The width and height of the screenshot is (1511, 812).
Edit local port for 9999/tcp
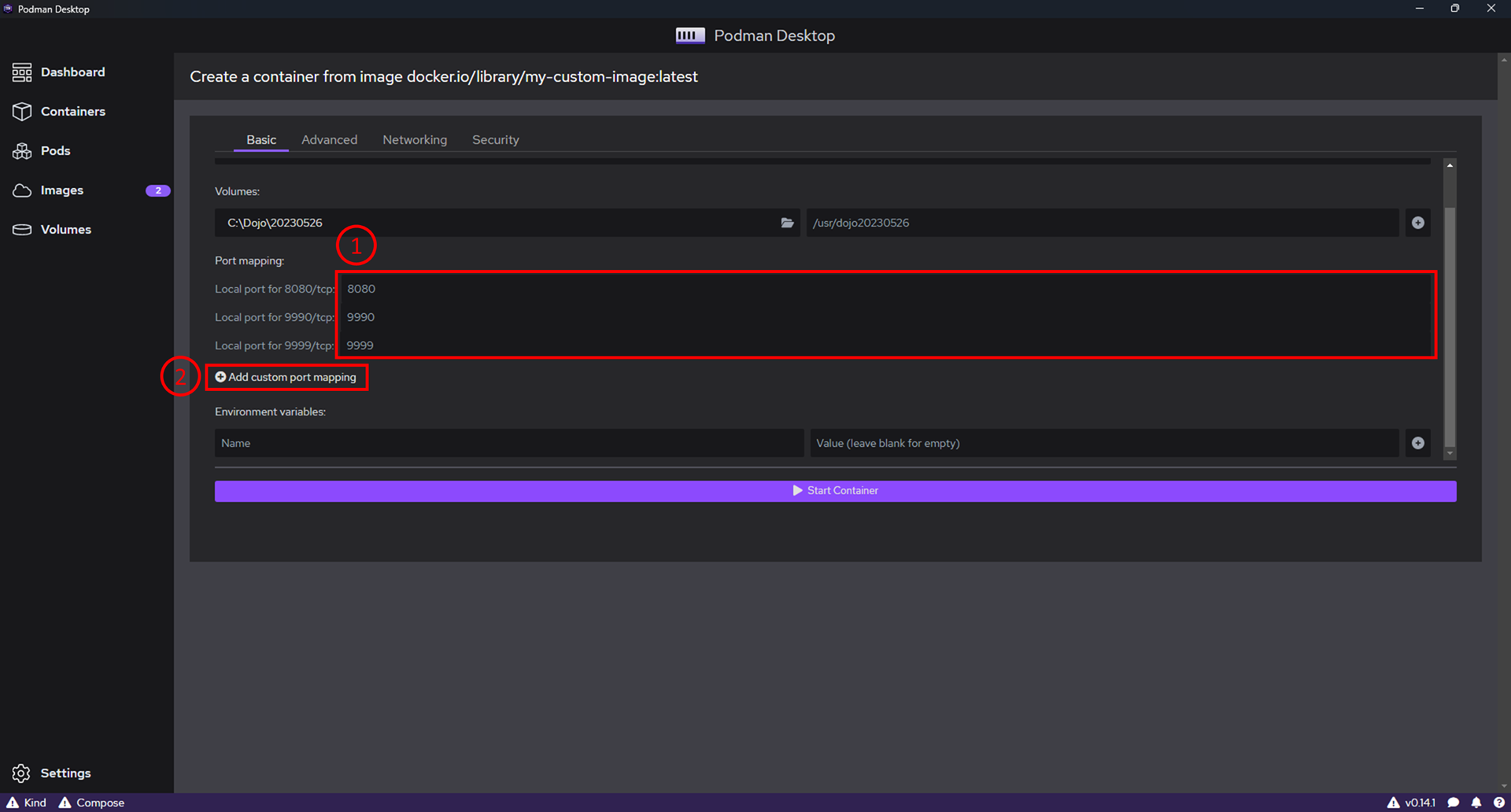point(886,345)
